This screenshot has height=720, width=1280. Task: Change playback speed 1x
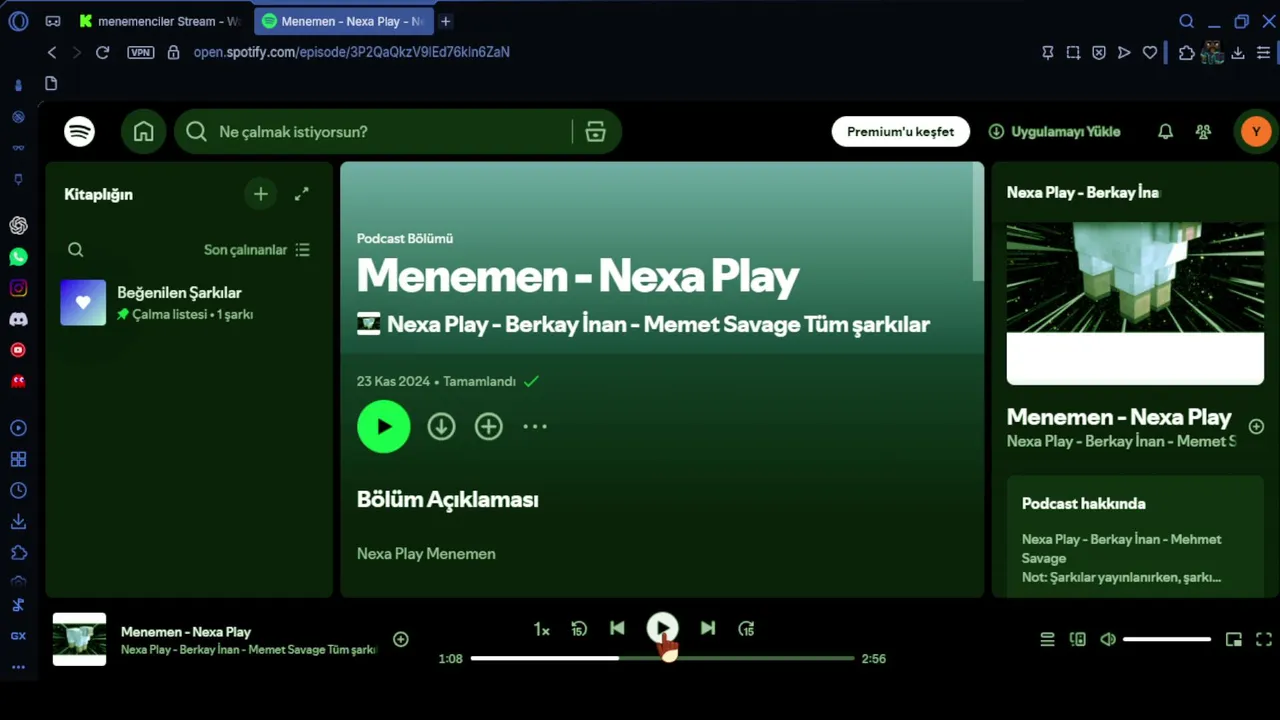click(x=541, y=629)
